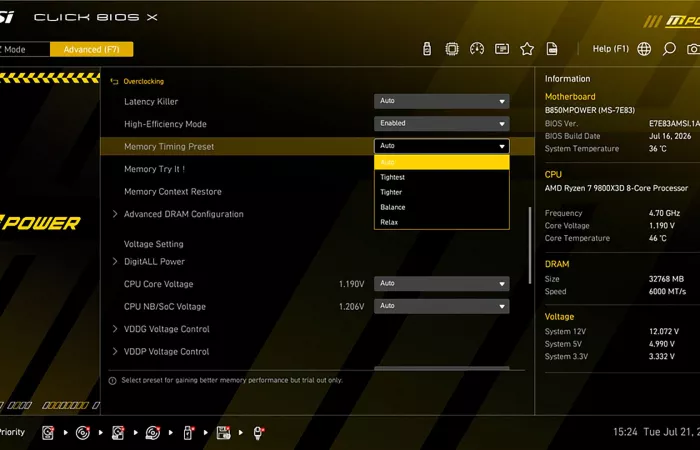Screen dimensions: 700x450
Task: Click the BIOS Build Date Jul 16, 2026
Action: pyautogui.click(x=670, y=136)
